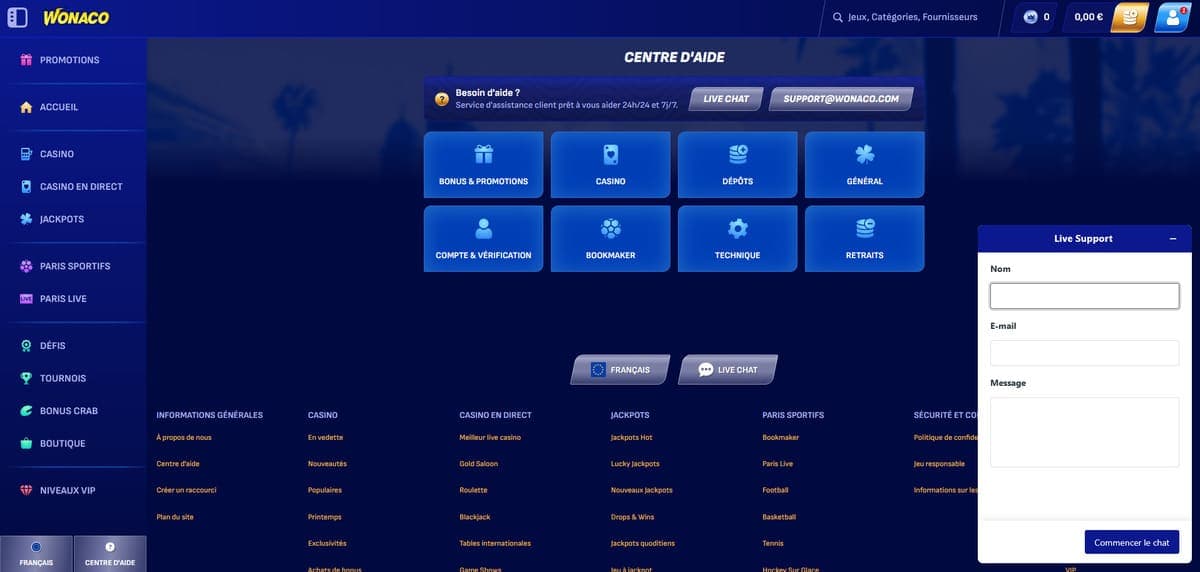Open Niveaux VIP diamond icon
Screen dimensions: 1200x572
pyautogui.click(x=27, y=490)
